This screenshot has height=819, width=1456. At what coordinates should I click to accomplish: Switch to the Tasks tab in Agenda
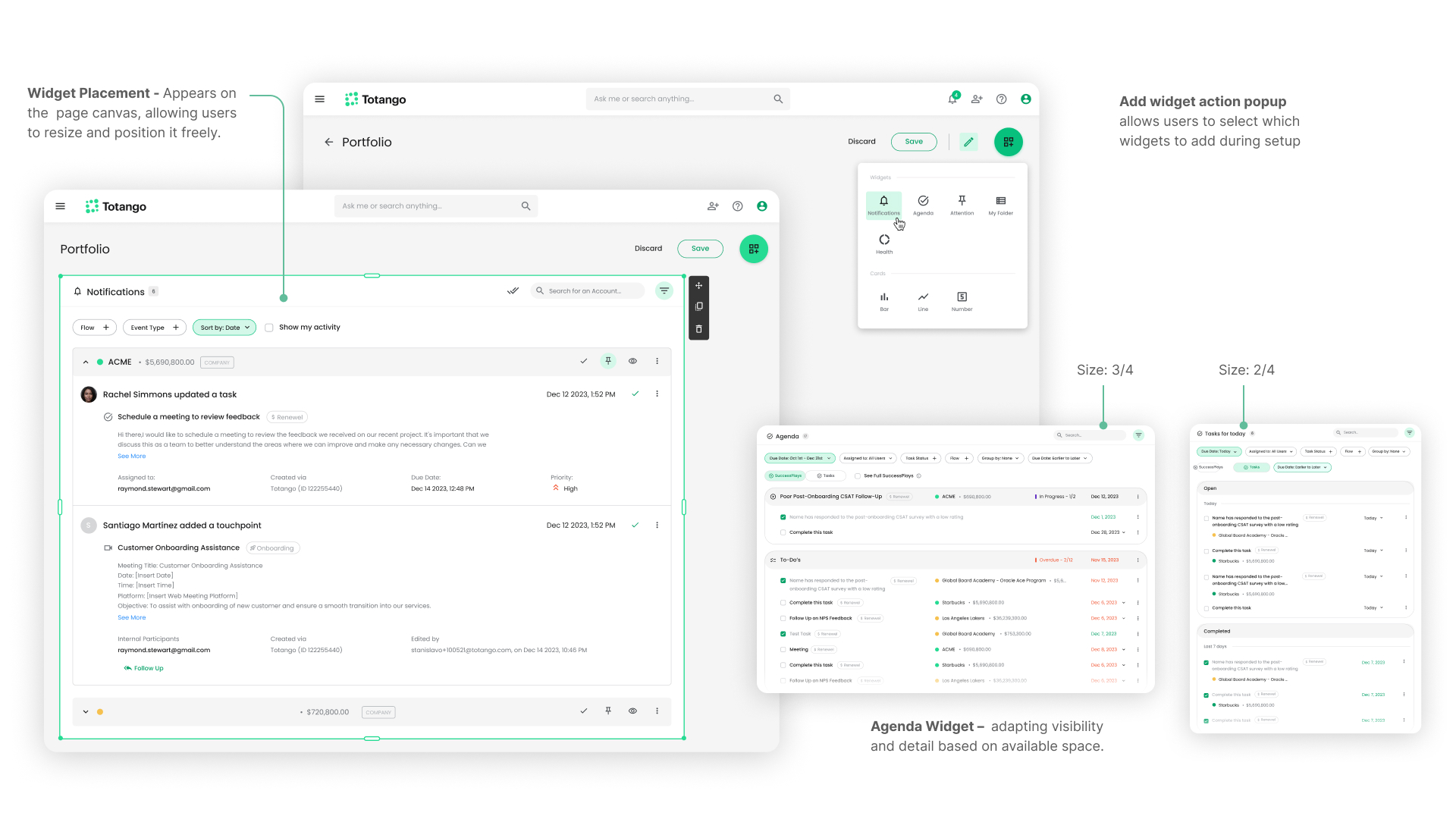[826, 476]
